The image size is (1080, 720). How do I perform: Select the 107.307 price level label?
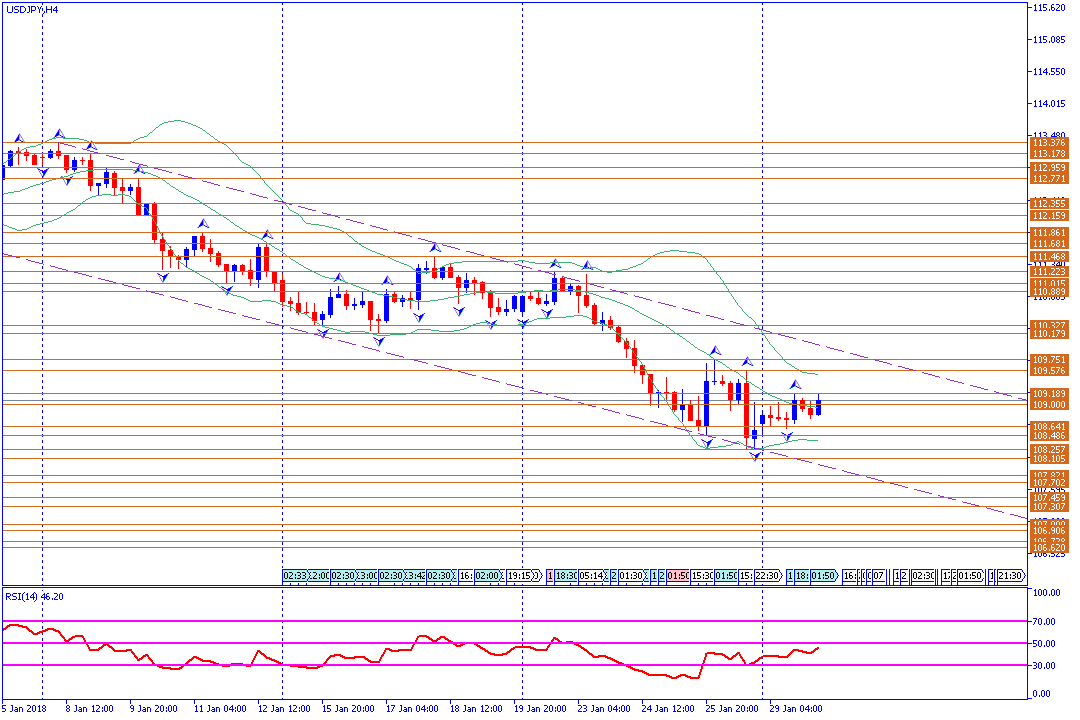point(1049,507)
